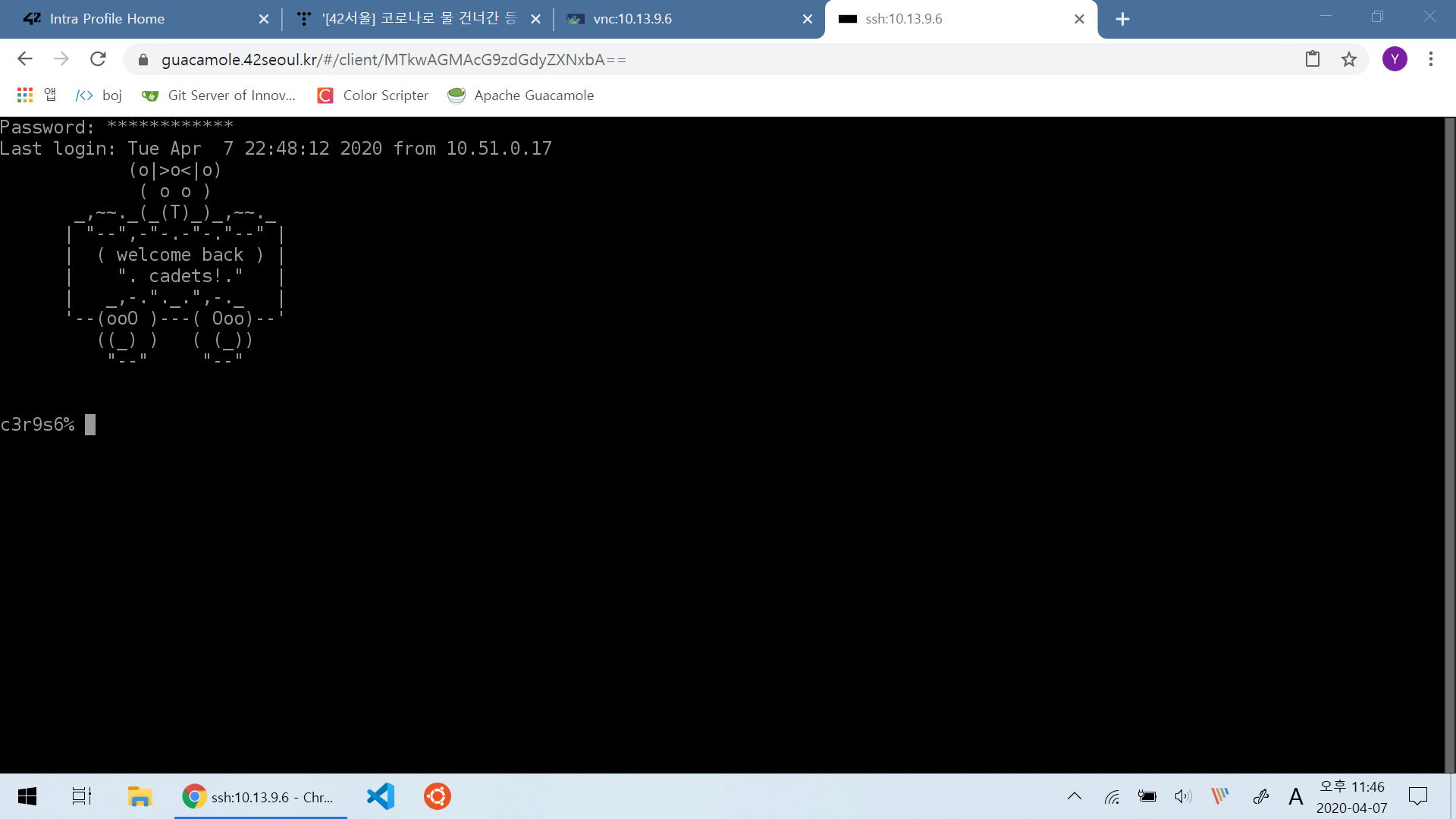Open Visual Studio Code from taskbar

tap(381, 796)
